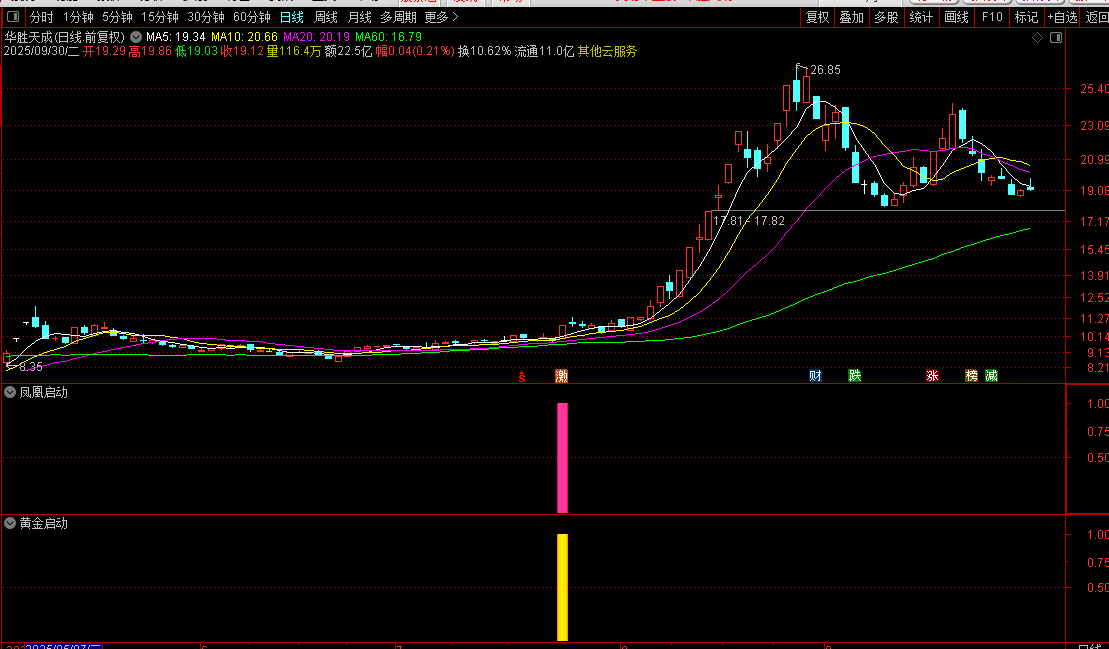Click the 额22.5亿 amount value
Viewport: 1109px width, 649px height.
coord(348,51)
